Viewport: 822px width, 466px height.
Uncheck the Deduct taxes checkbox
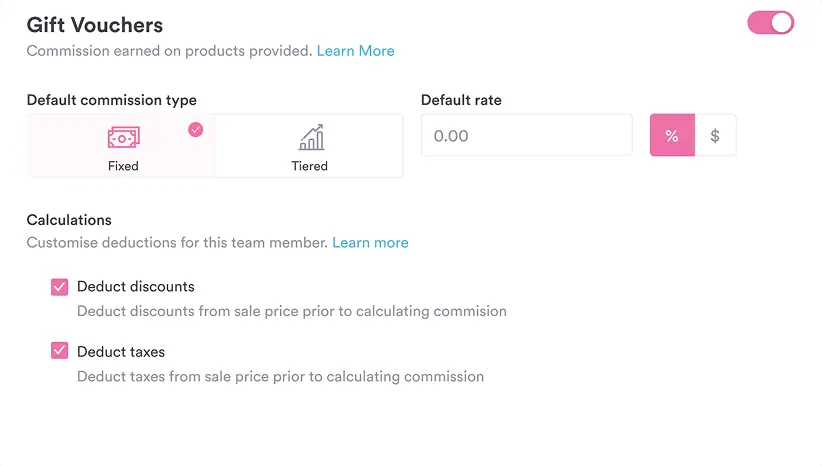point(59,351)
